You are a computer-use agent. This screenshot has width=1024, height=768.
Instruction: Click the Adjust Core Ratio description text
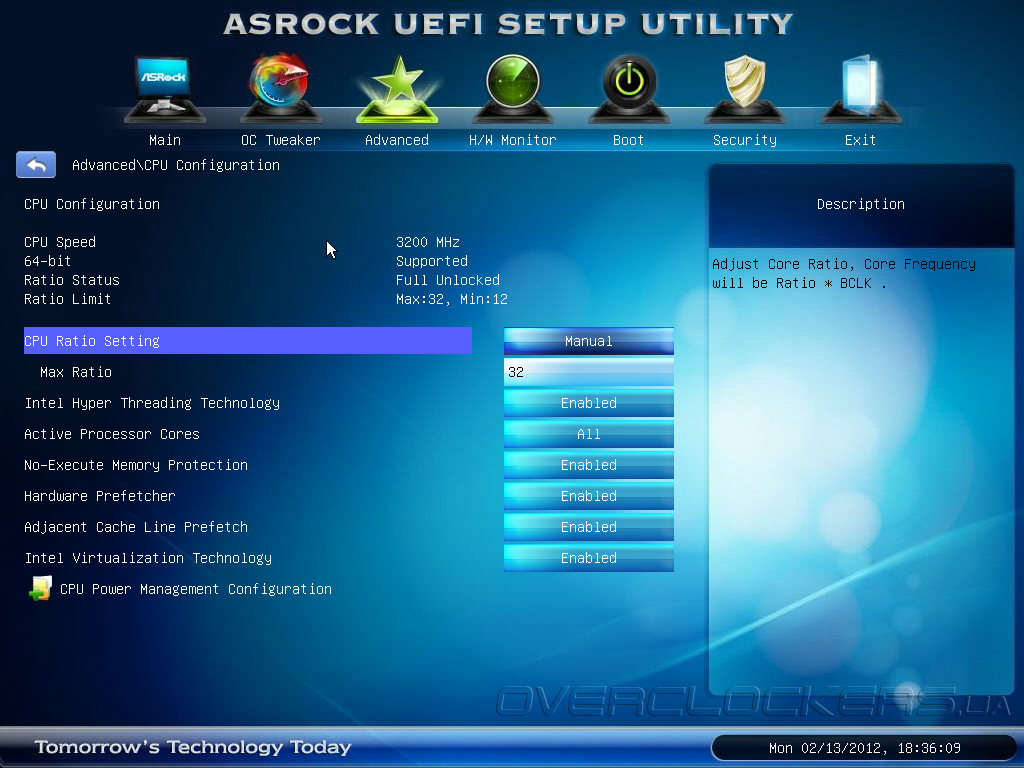(x=844, y=274)
